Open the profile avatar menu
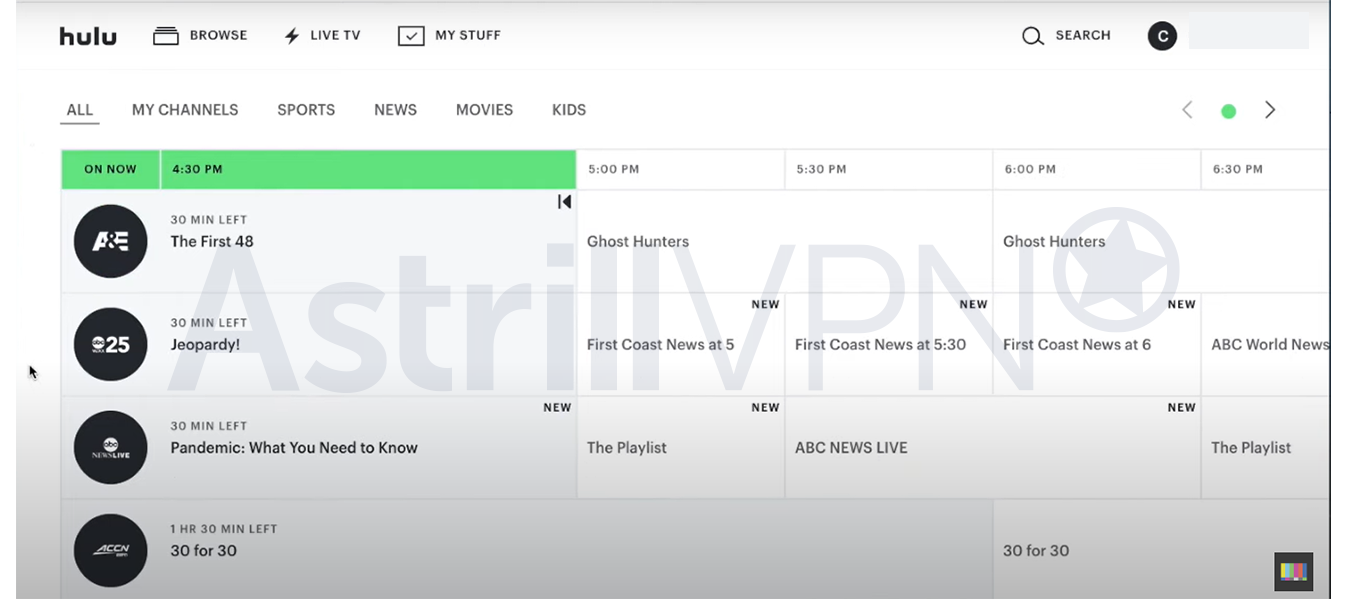Viewport: 1347px width, 599px height. (x=1162, y=35)
